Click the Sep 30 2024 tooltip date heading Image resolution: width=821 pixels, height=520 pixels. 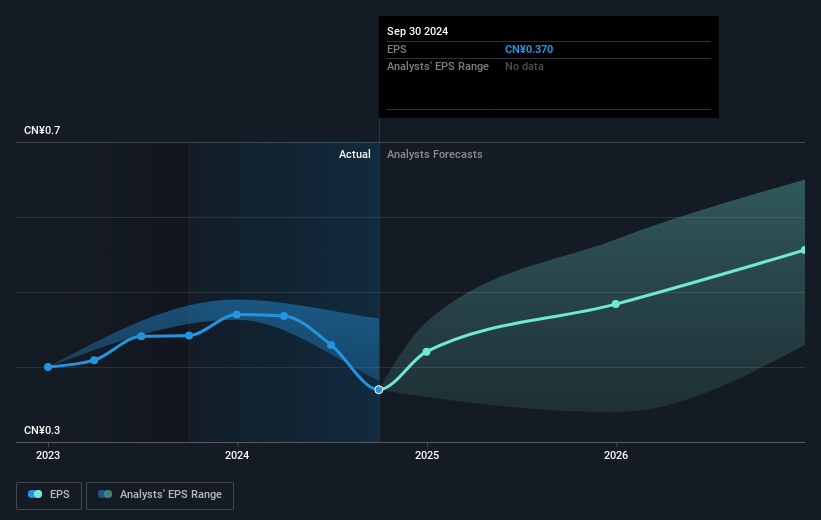pyautogui.click(x=417, y=31)
